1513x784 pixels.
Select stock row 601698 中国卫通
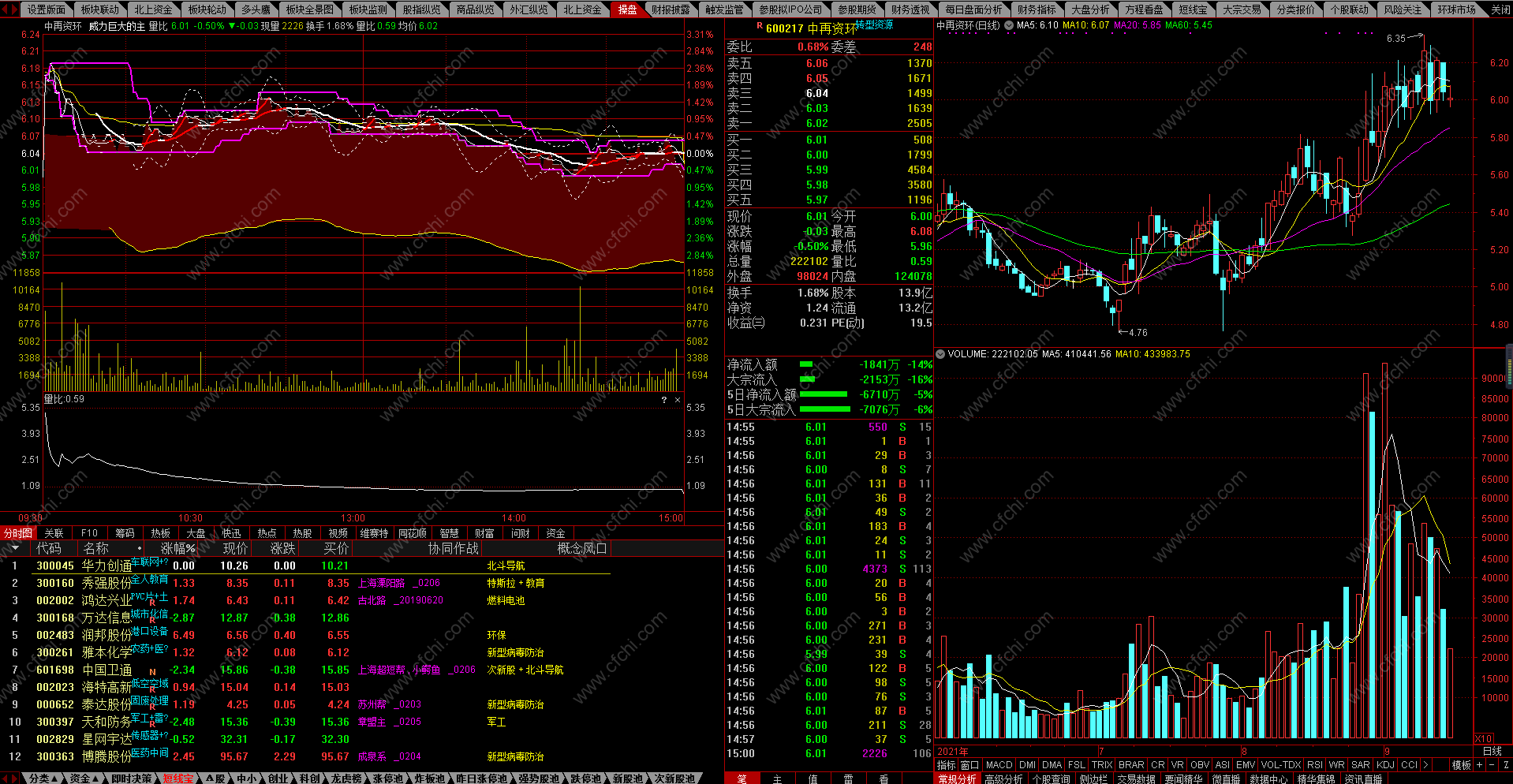point(305,670)
